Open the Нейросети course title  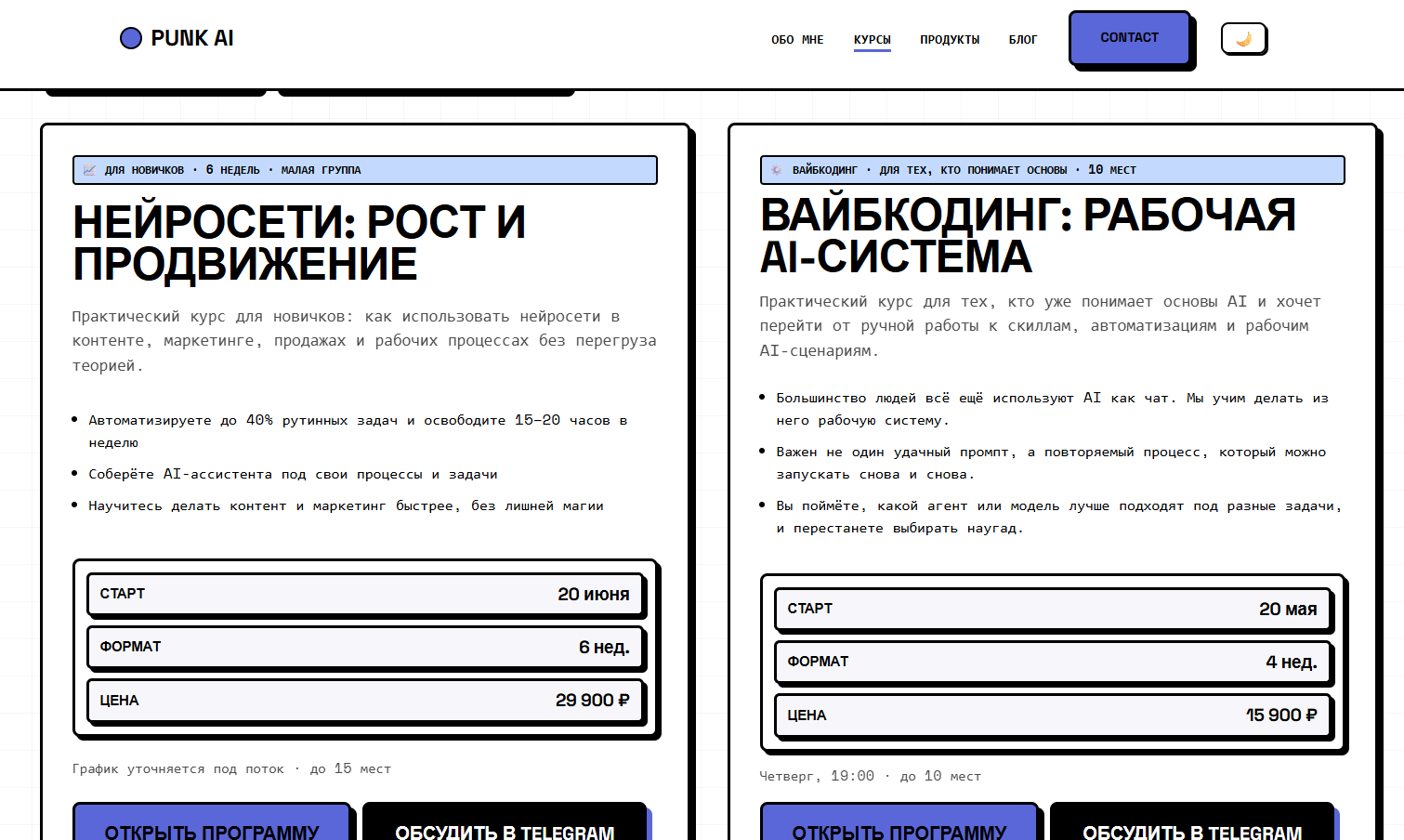pos(299,243)
